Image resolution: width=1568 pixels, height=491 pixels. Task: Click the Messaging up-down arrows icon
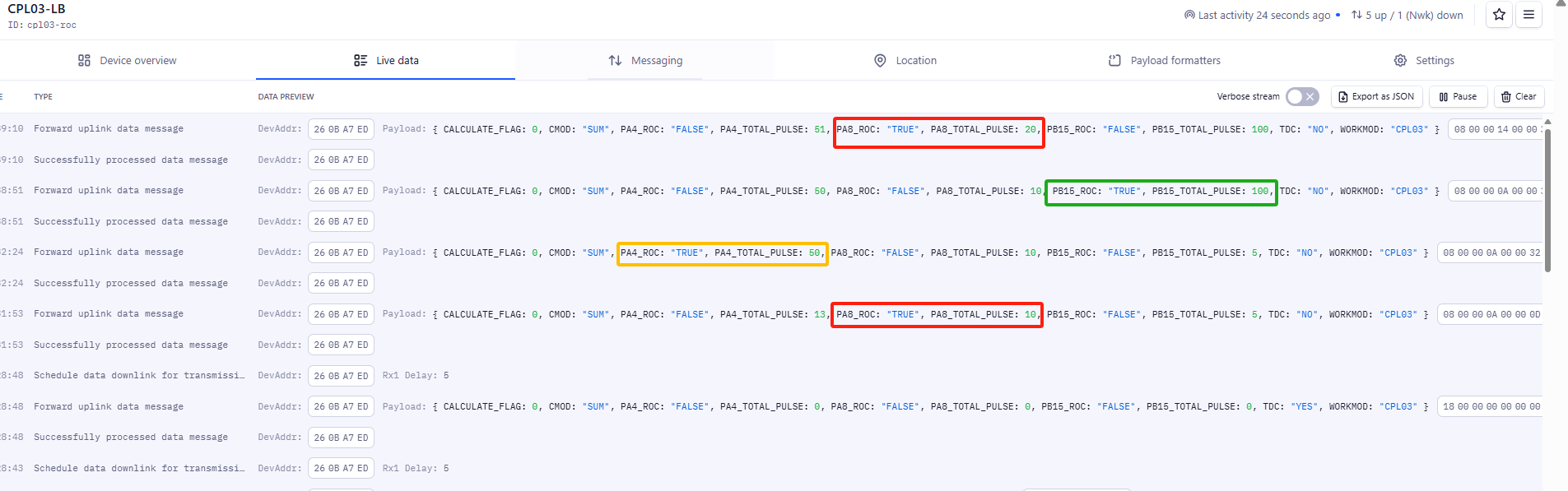click(615, 61)
